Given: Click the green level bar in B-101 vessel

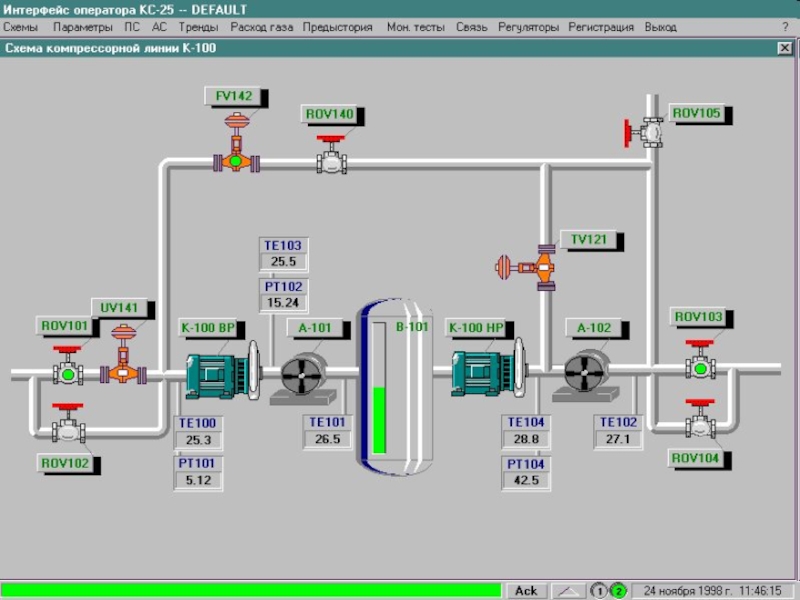Looking at the screenshot, I should point(380,419).
